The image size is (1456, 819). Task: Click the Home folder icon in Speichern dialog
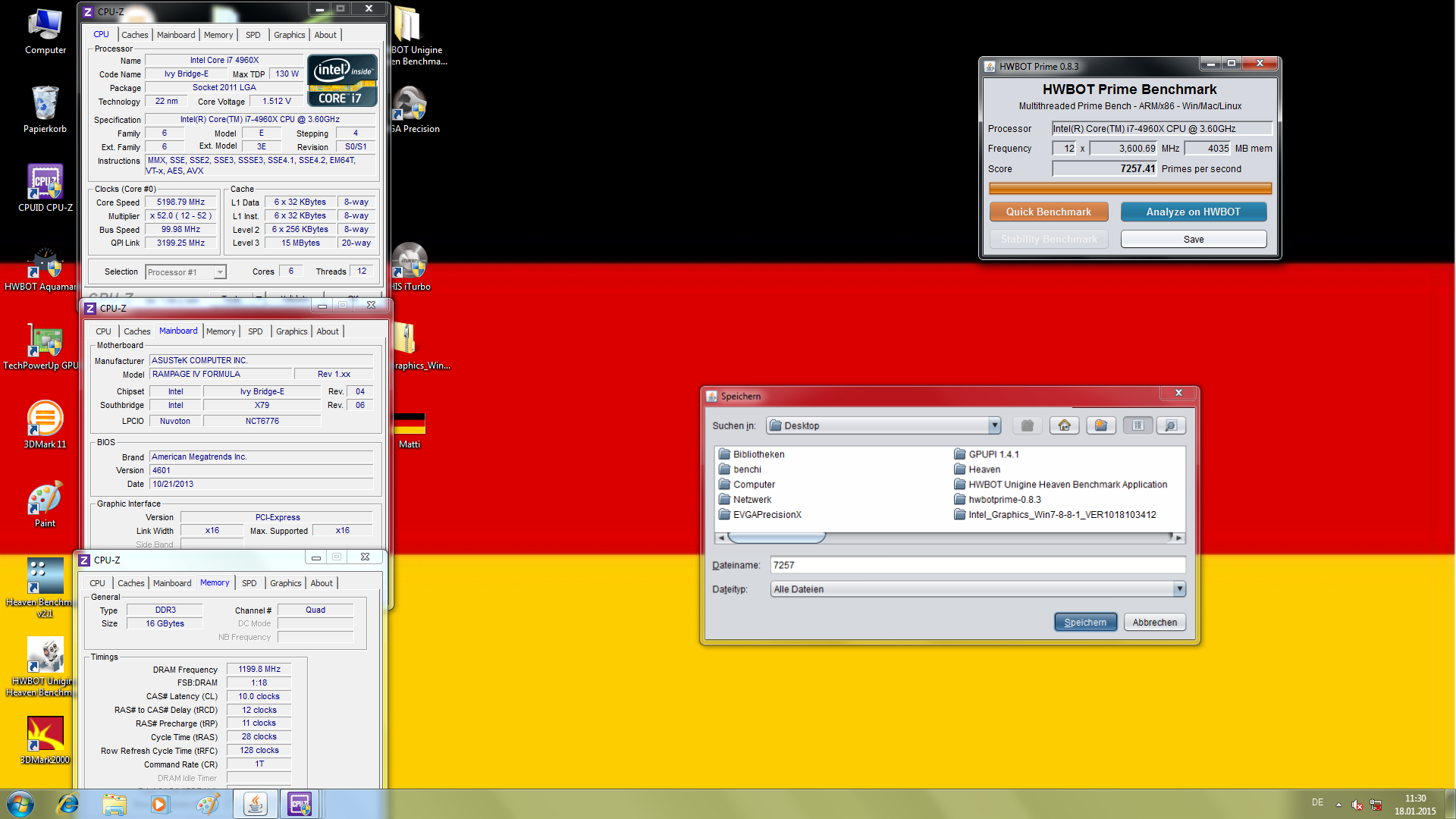pyautogui.click(x=1064, y=425)
